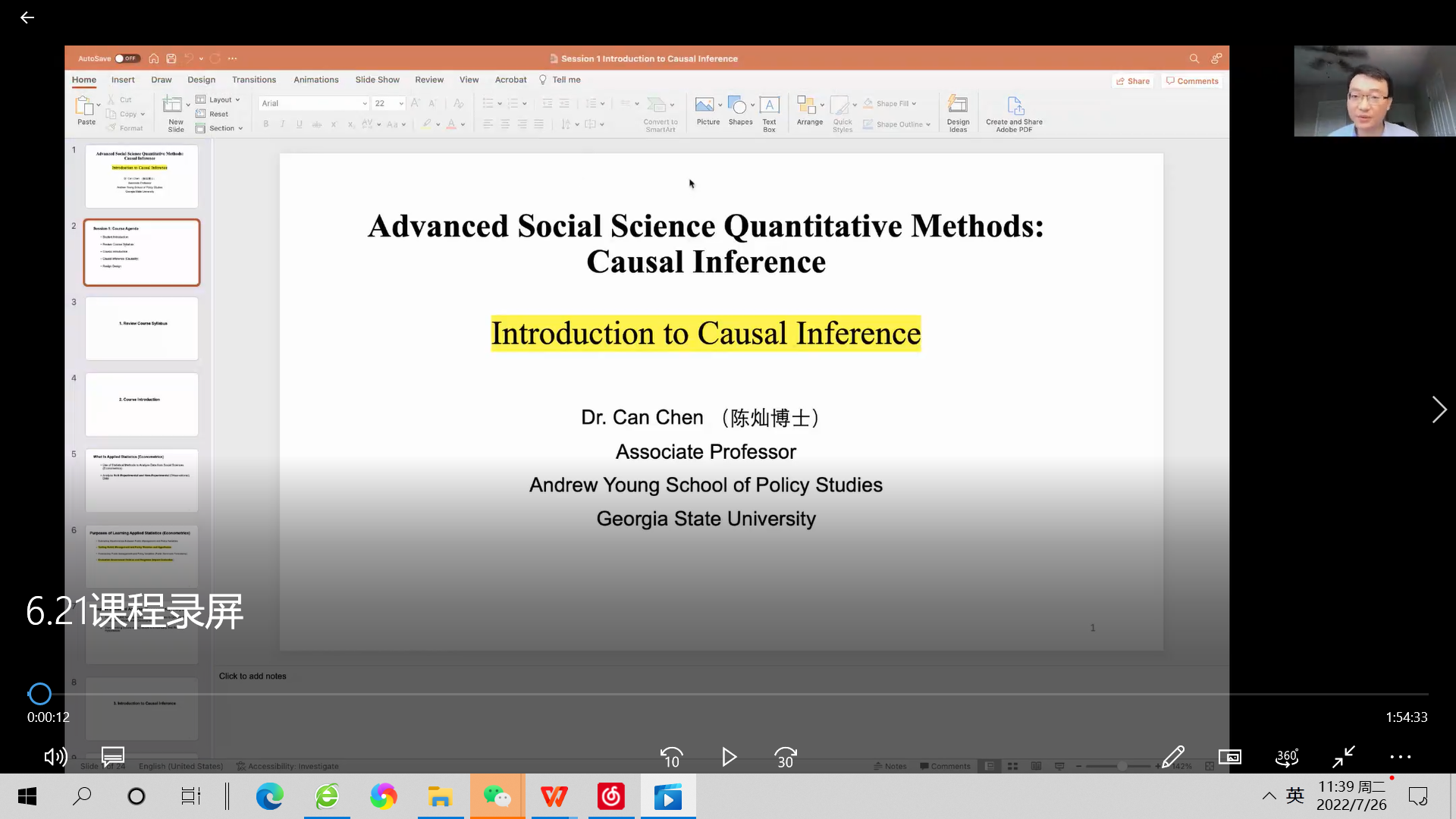Open the more options ellipsis menu
Screen dimensions: 1456x819
click(1401, 757)
